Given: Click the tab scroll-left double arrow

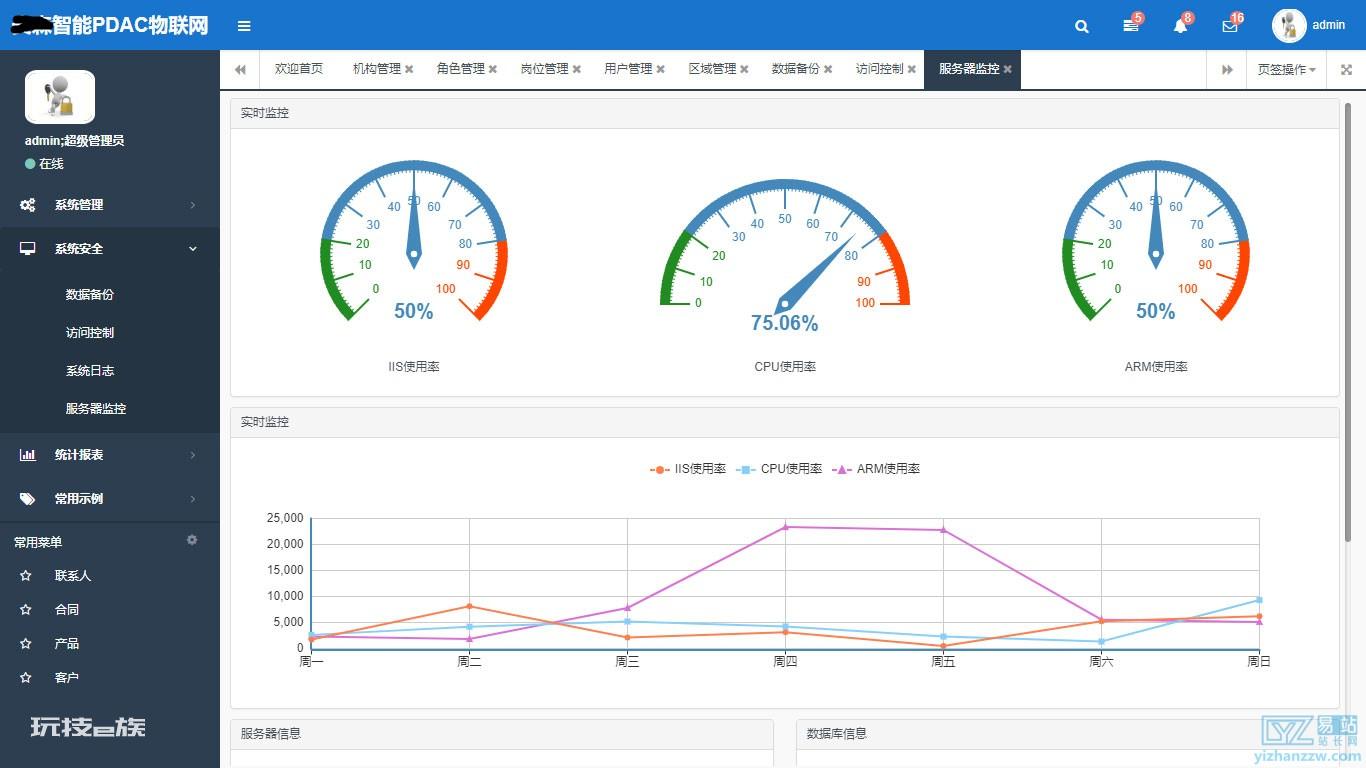Looking at the screenshot, I should pos(240,69).
